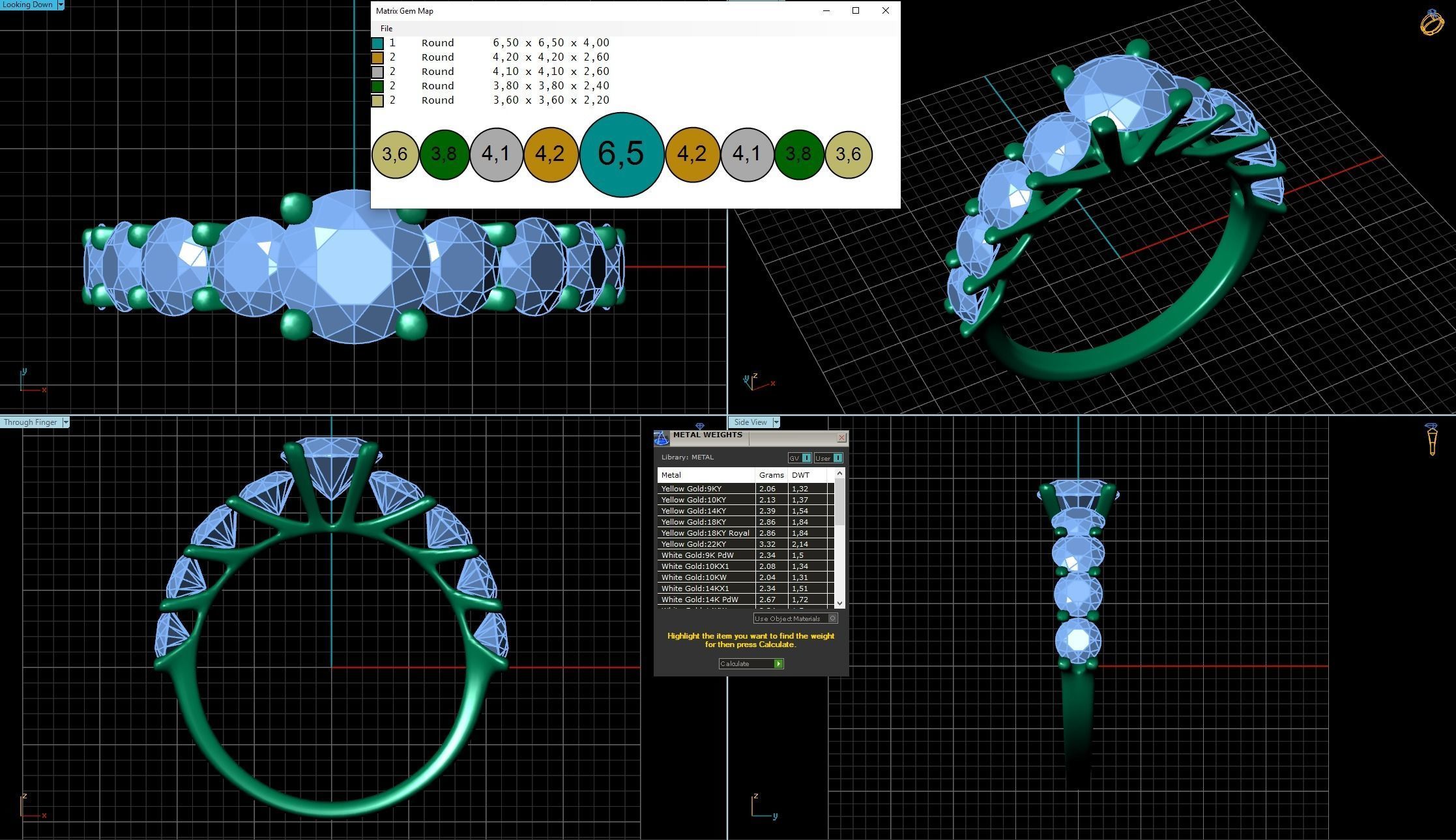Toggle the User library switch
Viewport: 1456px width, 840px height.
[x=828, y=458]
